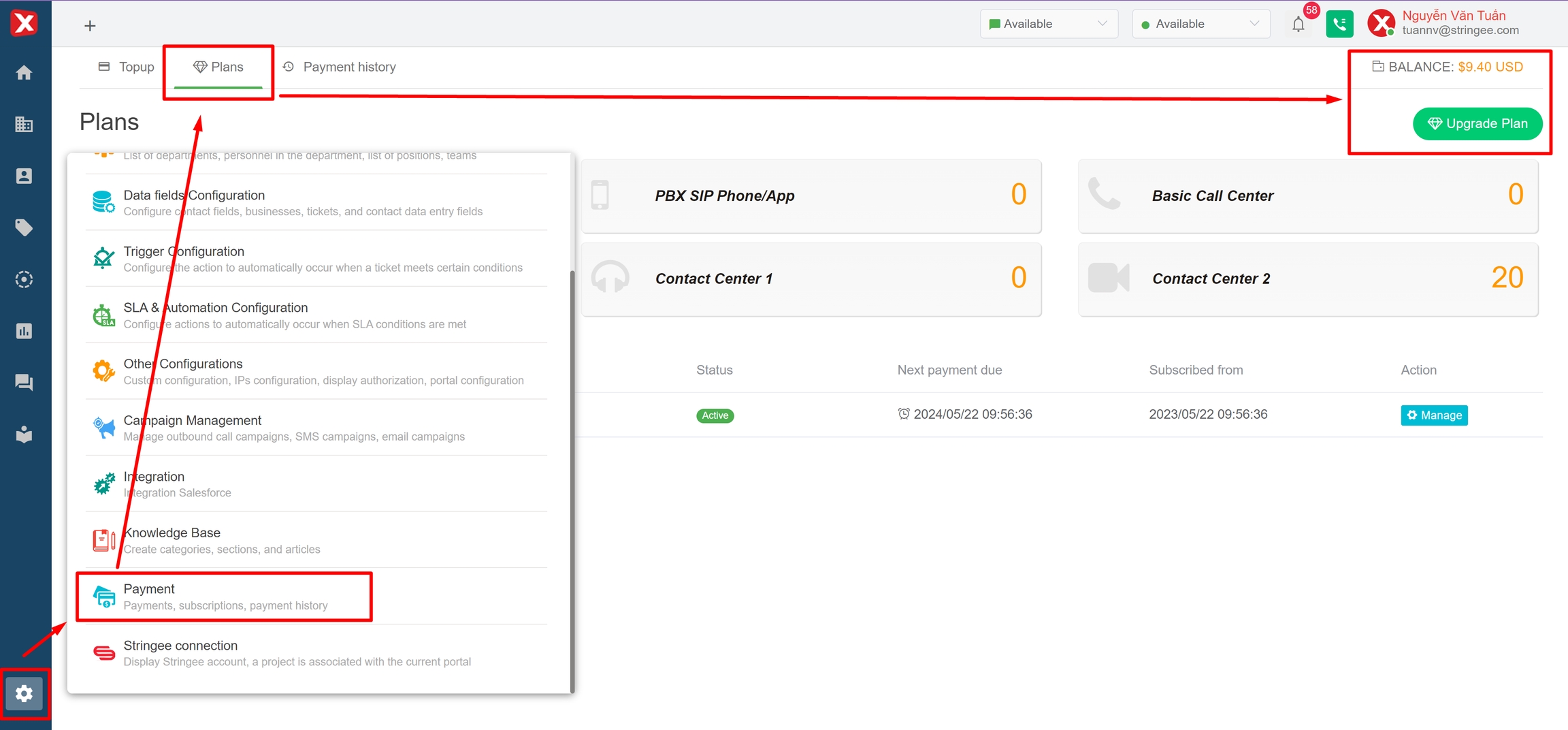Screen dimensions: 1568x730
Task: Click the contacts icon in sidebar
Action: point(24,176)
